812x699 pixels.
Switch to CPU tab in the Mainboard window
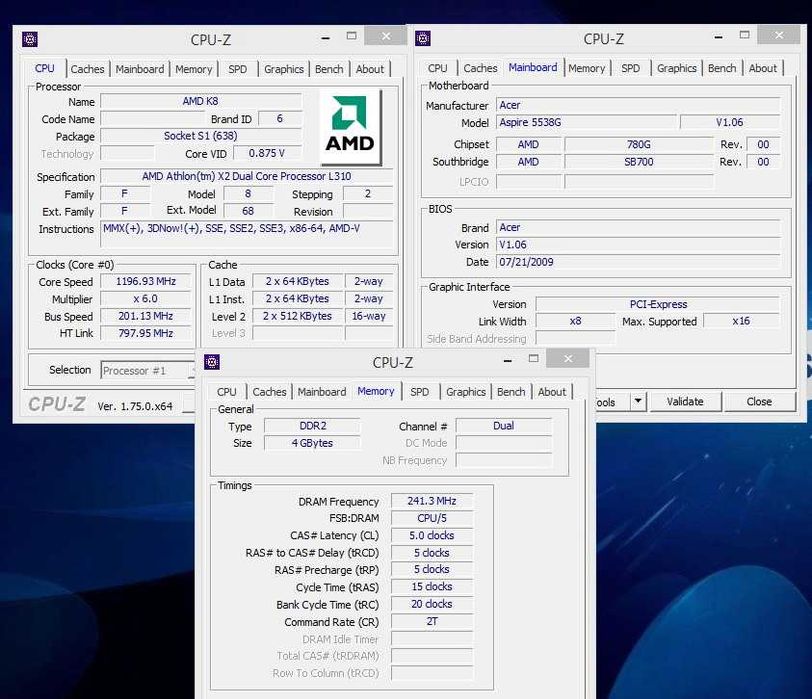pos(438,68)
